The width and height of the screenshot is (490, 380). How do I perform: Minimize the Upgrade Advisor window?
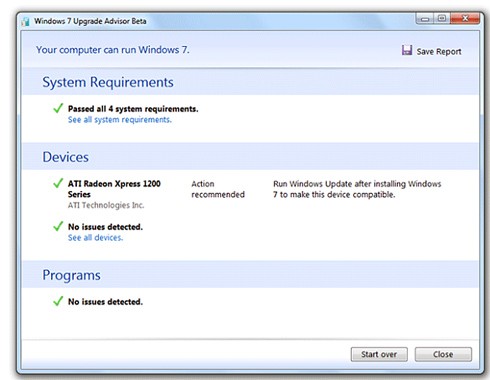pos(425,19)
